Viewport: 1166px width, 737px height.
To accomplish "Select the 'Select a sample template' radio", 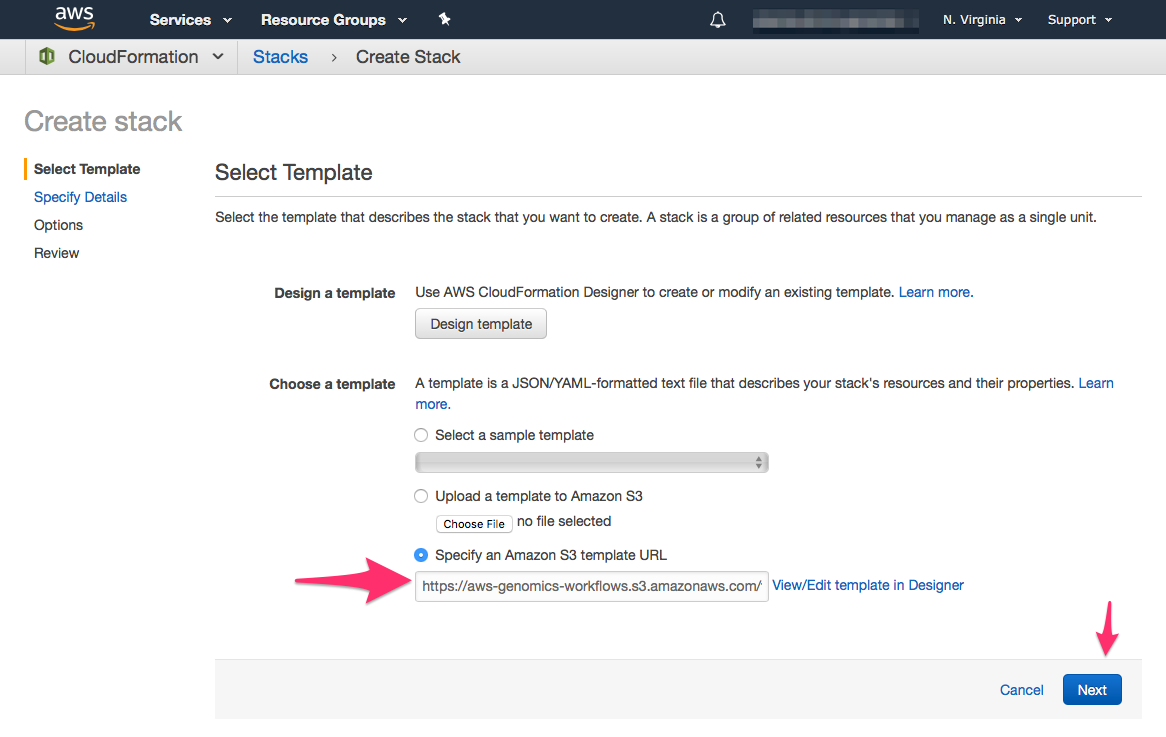I will [x=421, y=435].
